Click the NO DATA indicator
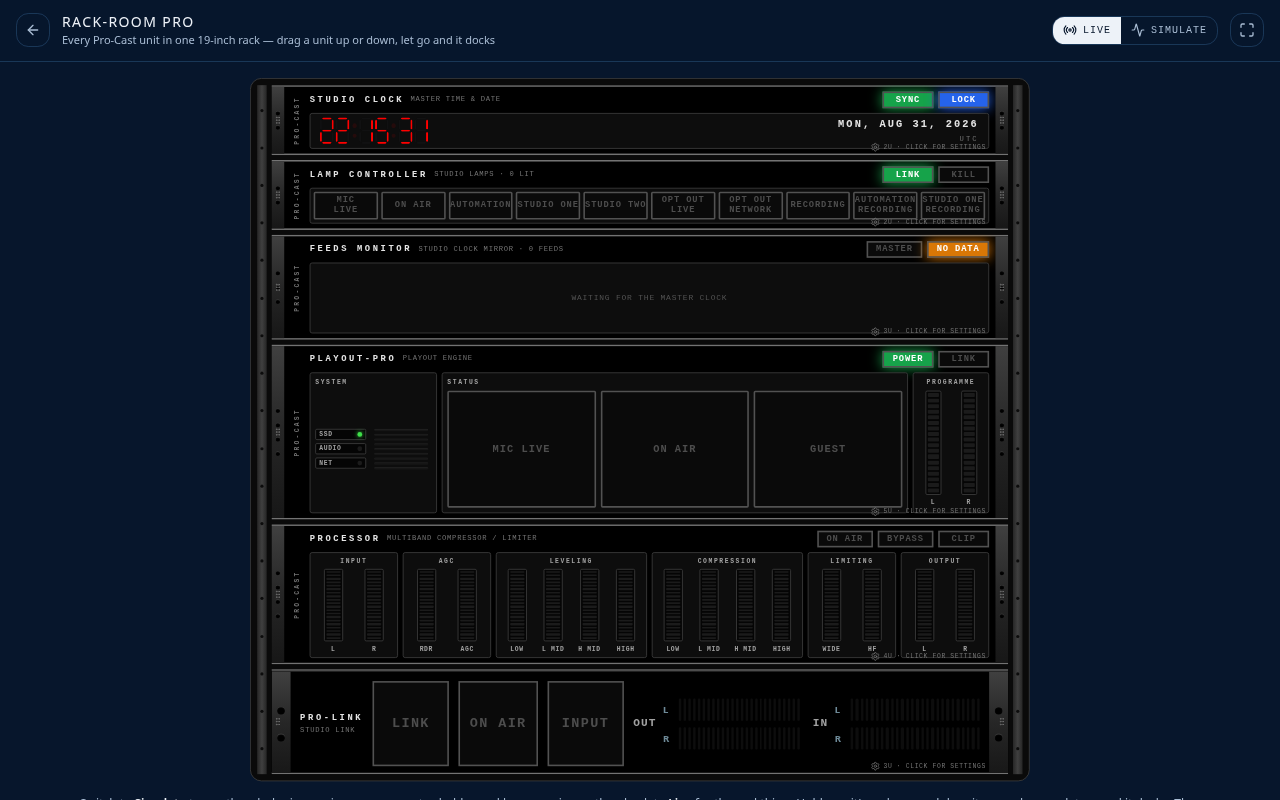Image resolution: width=1280 pixels, height=800 pixels. [x=958, y=249]
